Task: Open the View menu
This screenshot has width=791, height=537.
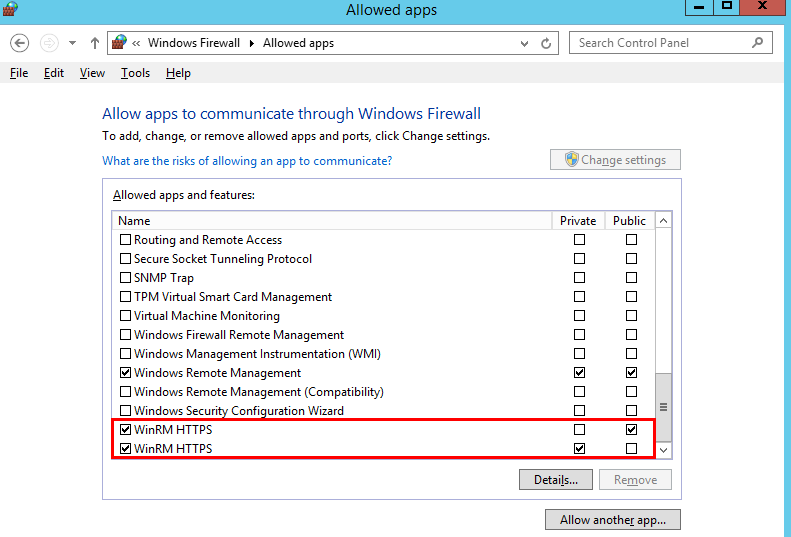Action: 92,73
